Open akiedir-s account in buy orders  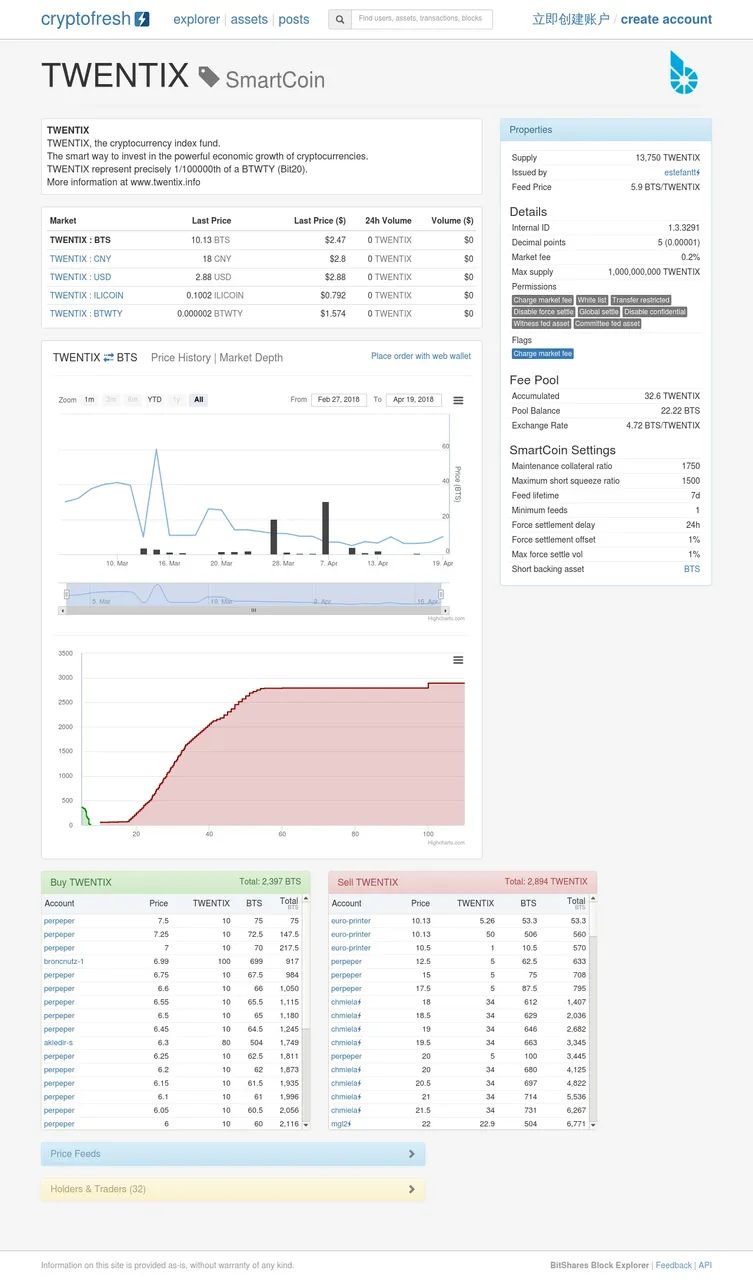59,1043
